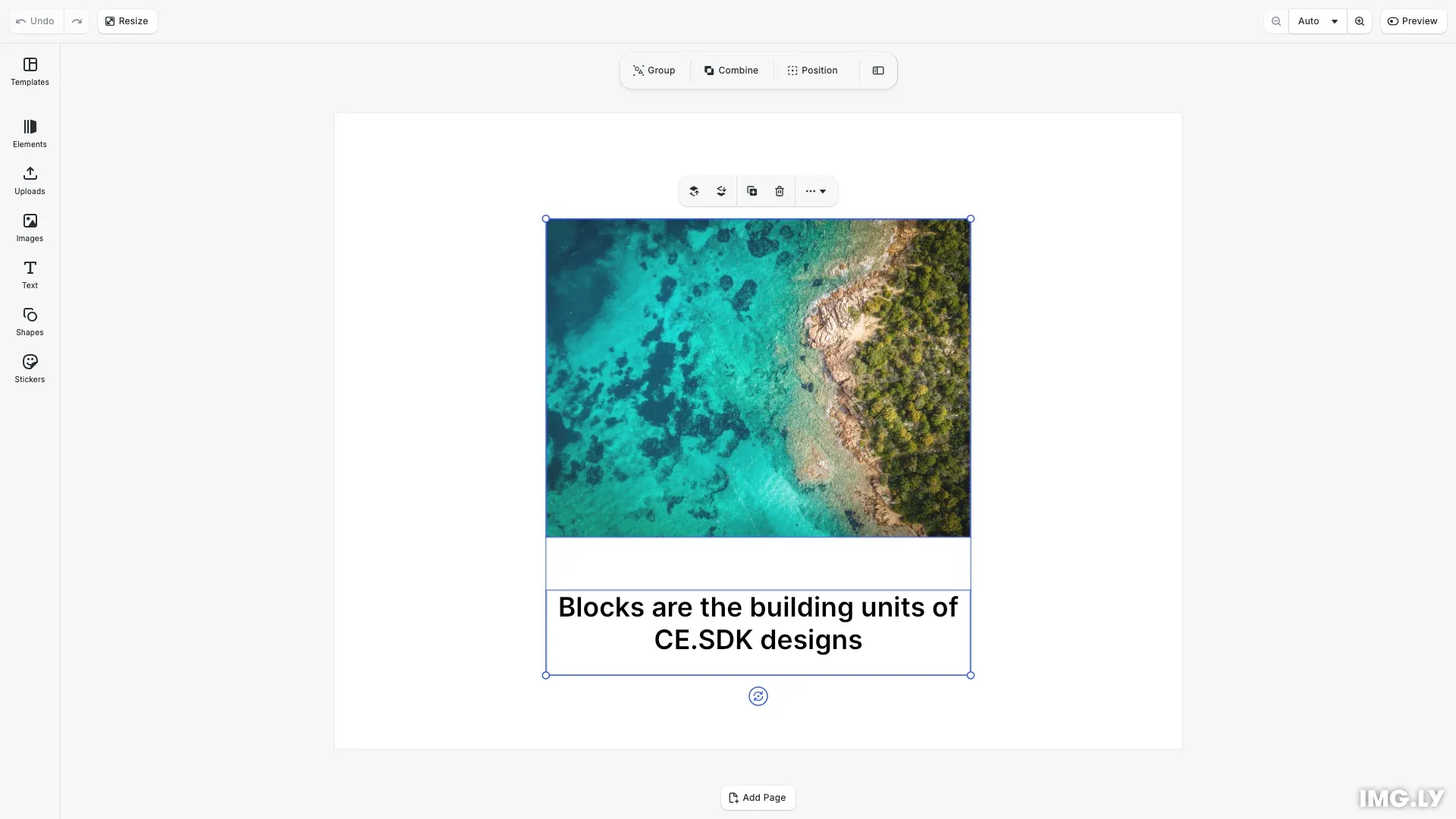The image size is (1456, 819).
Task: Click the Add Page button
Action: (758, 797)
